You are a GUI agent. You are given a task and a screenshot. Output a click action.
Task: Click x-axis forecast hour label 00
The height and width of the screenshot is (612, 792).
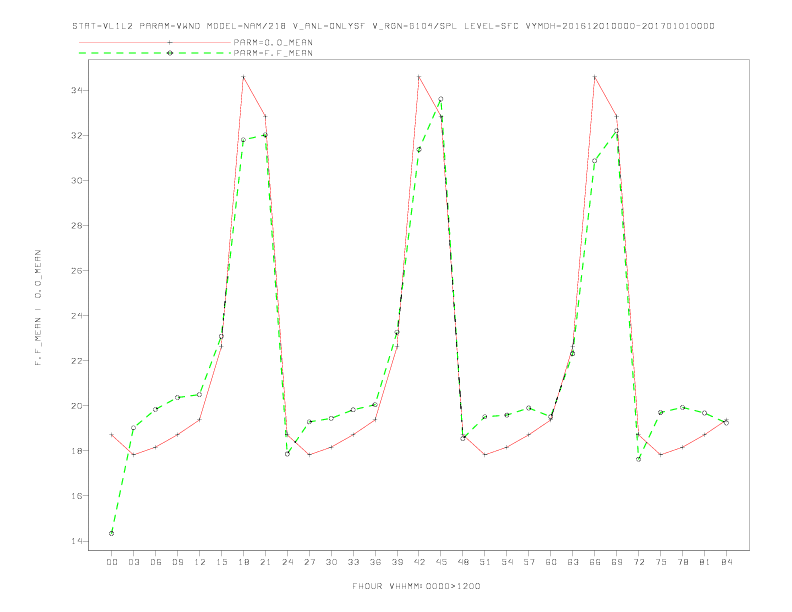[x=112, y=562]
